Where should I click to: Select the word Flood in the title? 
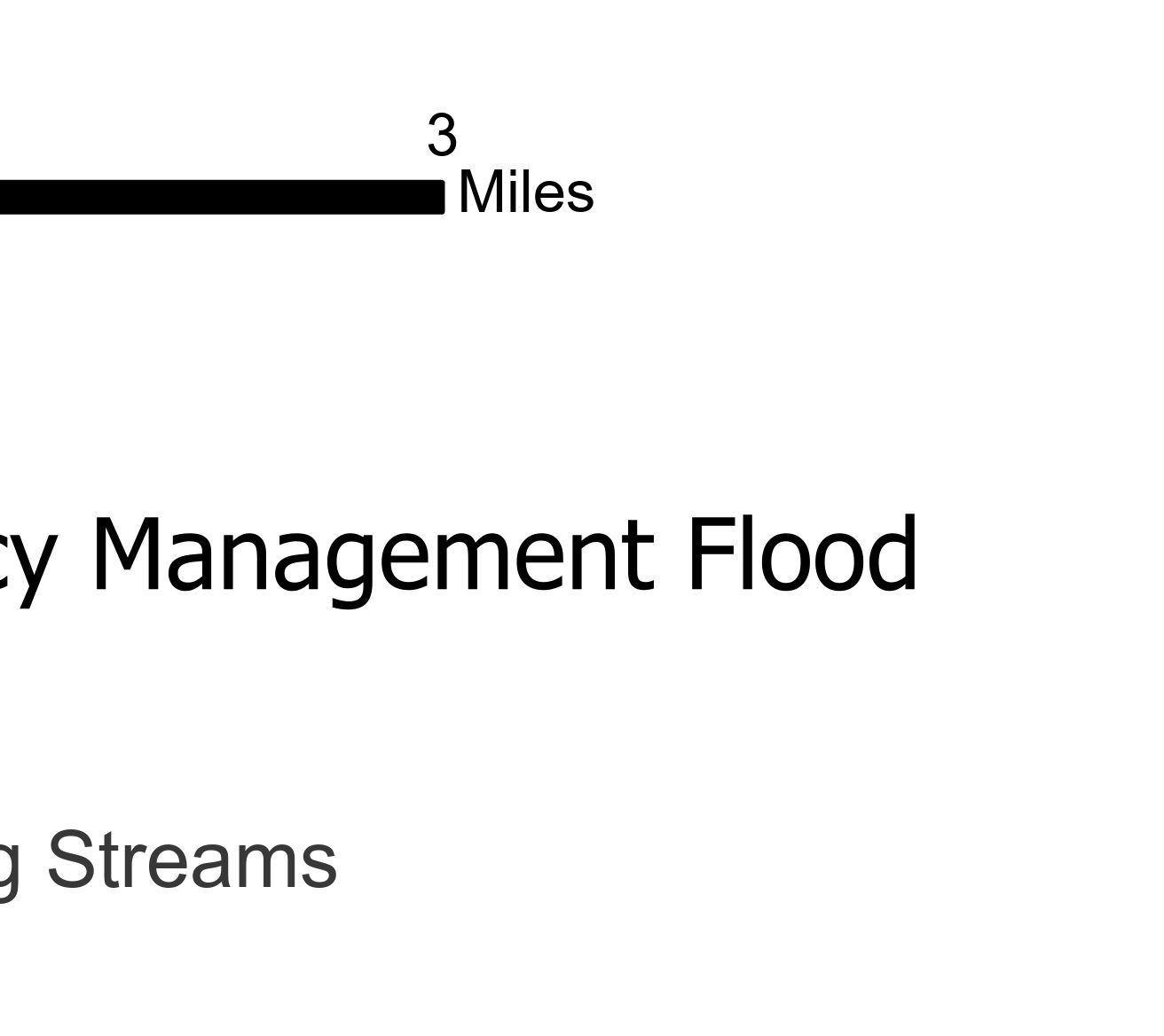[x=803, y=554]
